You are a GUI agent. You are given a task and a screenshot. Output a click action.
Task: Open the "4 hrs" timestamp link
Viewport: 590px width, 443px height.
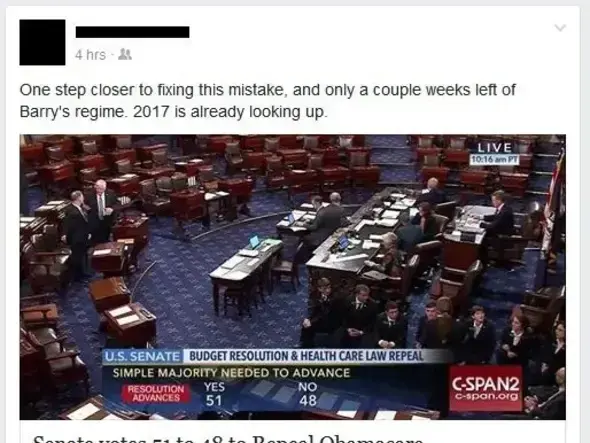(90, 55)
